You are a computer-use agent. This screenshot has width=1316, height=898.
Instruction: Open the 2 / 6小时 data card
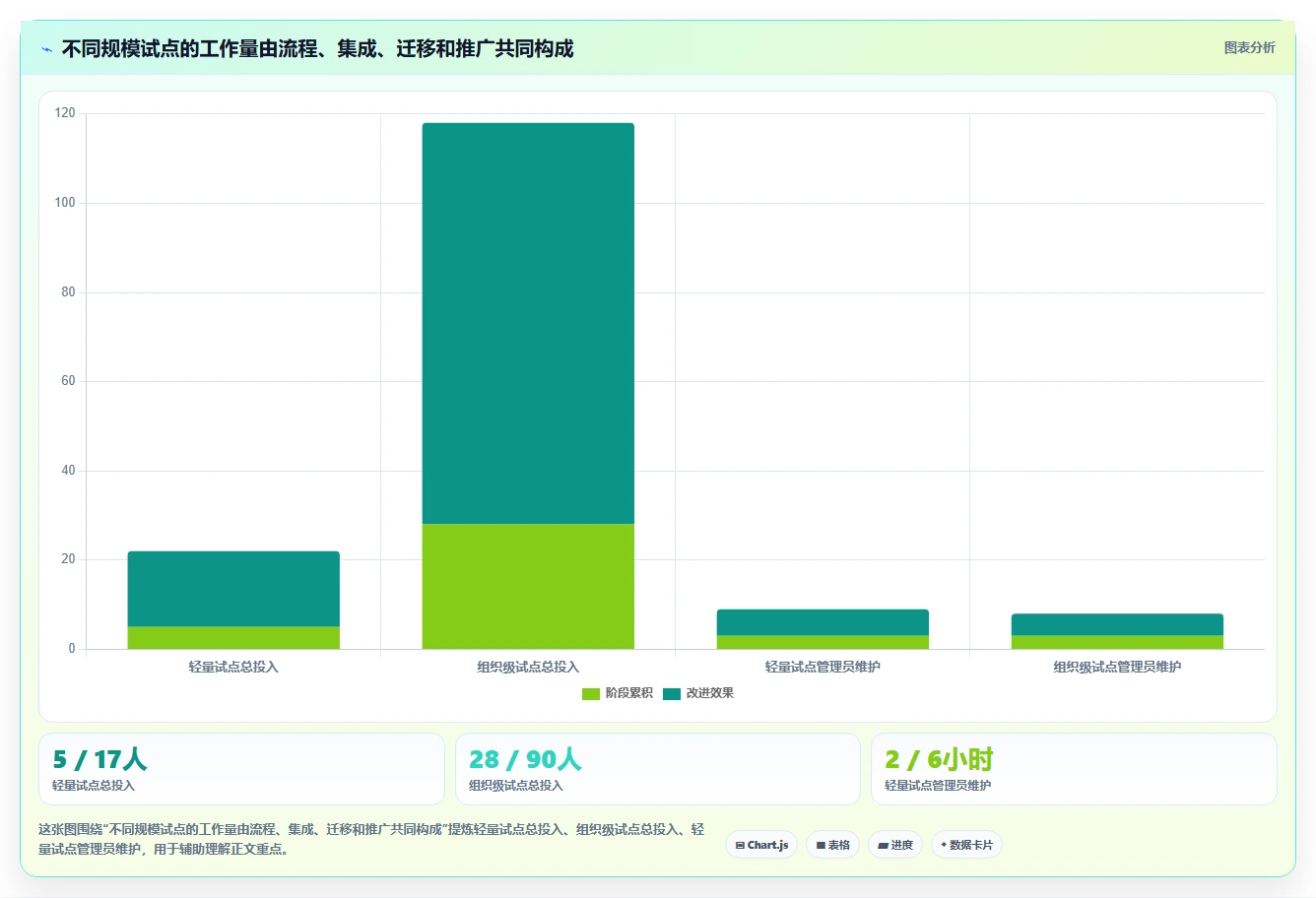1074,769
